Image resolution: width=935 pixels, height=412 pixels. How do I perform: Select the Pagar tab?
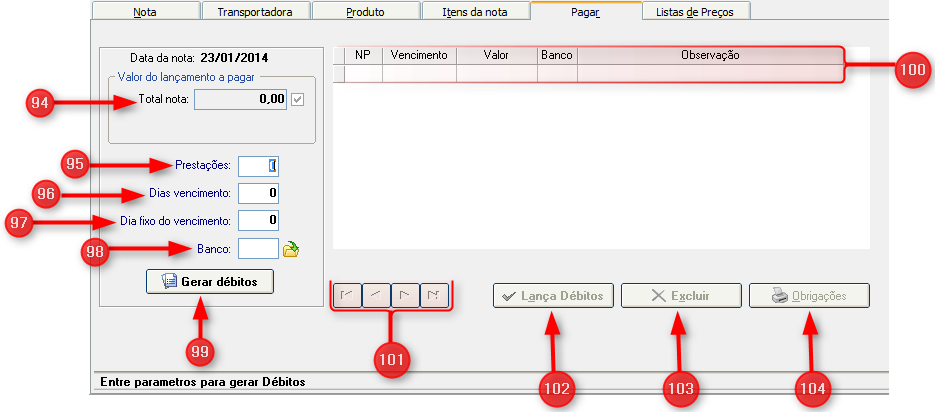coord(586,11)
